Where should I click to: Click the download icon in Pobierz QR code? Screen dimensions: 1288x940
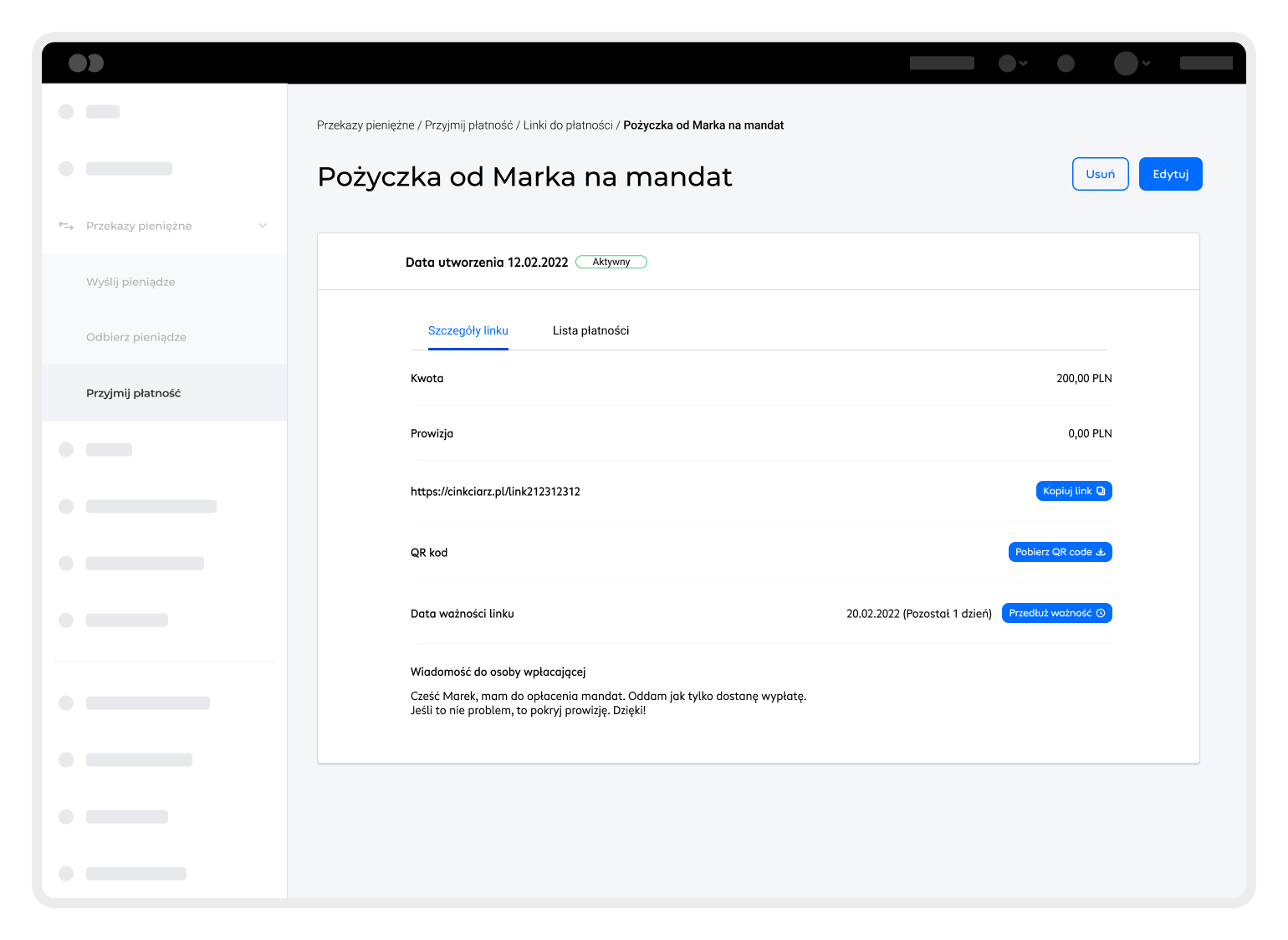[1101, 552]
